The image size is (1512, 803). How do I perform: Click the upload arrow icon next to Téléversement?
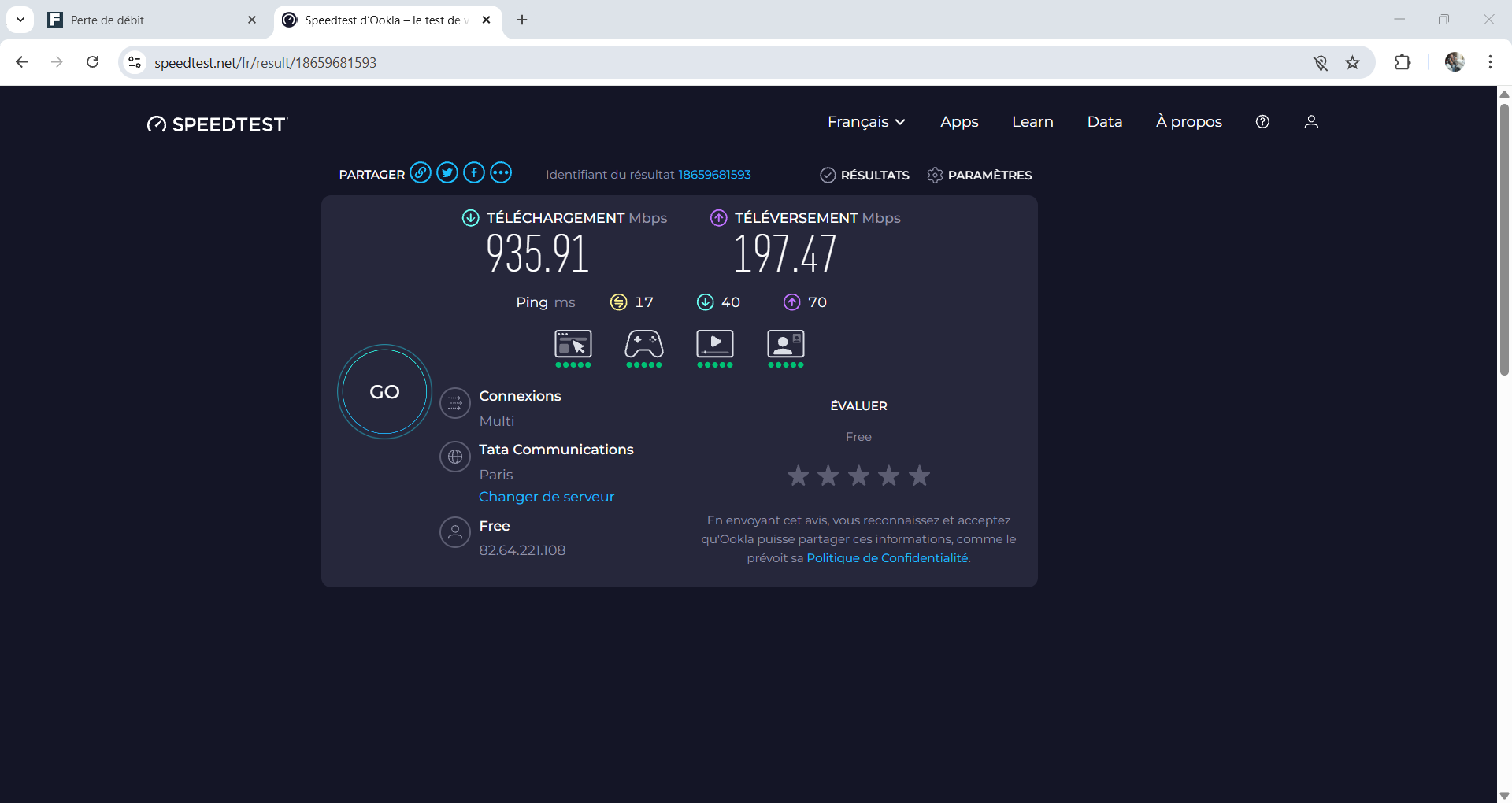click(719, 218)
